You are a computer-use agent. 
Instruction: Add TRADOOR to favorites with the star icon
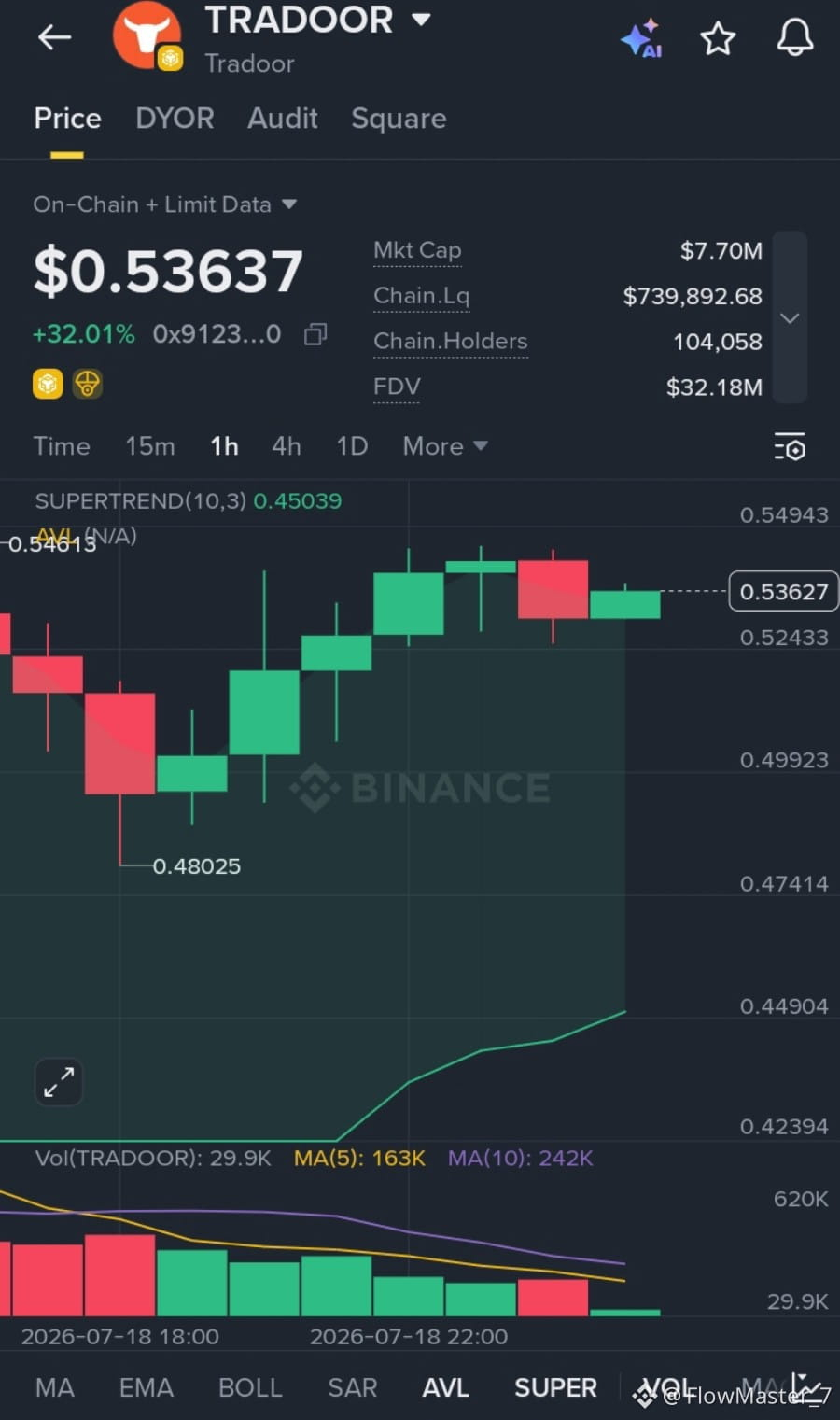pos(718,38)
